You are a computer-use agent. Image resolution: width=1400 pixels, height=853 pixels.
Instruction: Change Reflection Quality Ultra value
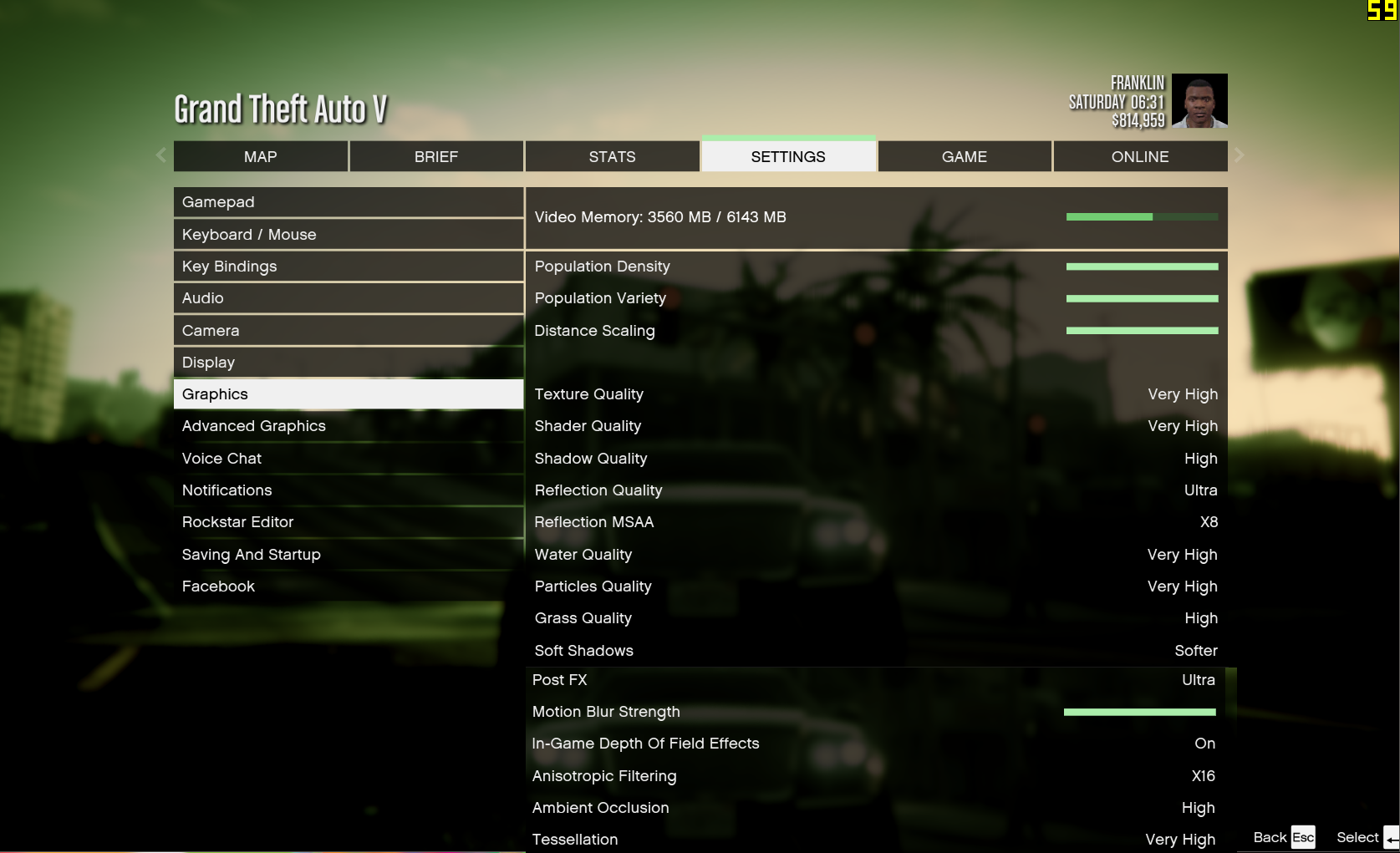1201,490
